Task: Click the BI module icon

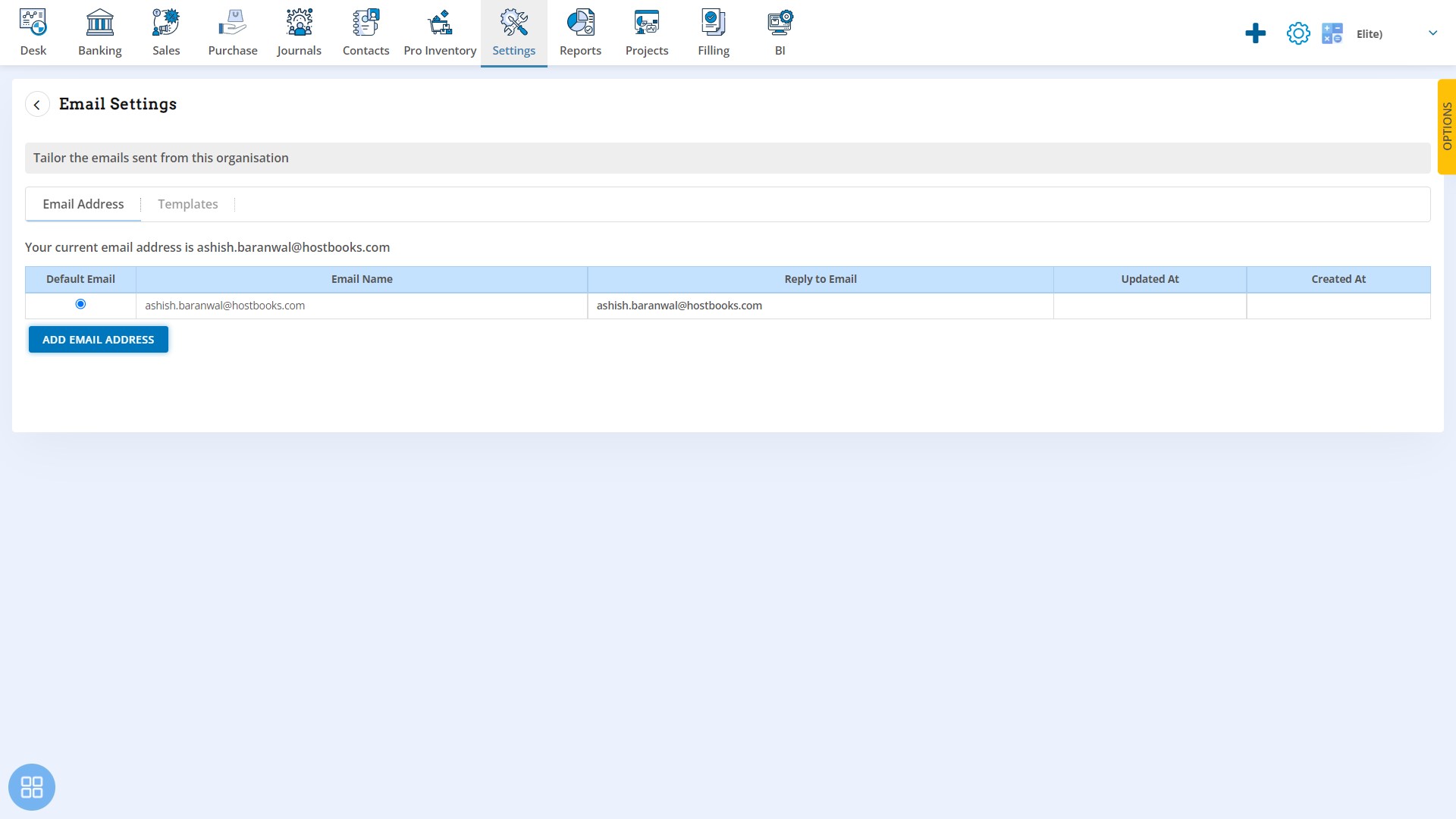Action: point(779,32)
